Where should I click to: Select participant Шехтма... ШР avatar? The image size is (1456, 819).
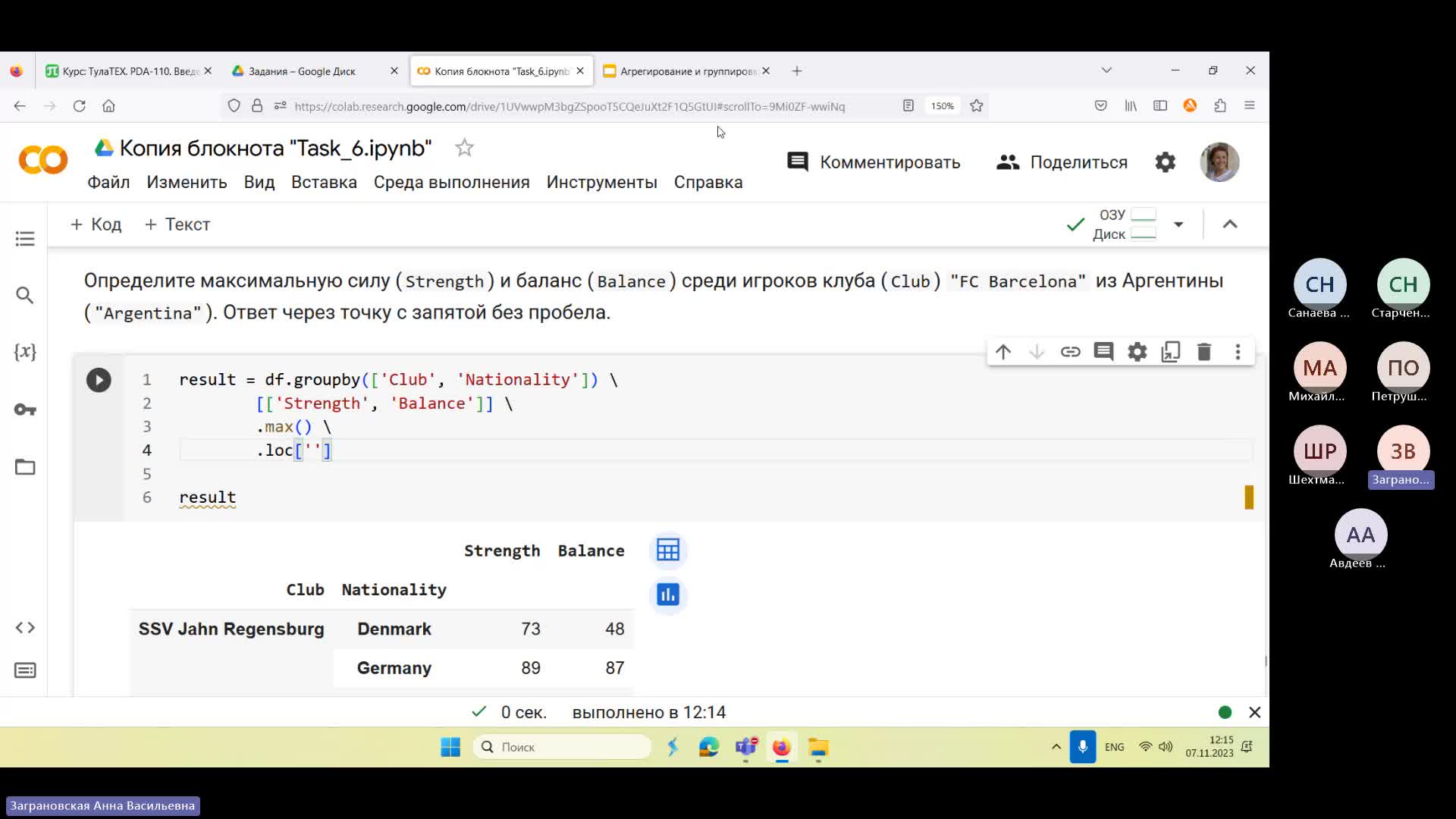click(x=1319, y=451)
